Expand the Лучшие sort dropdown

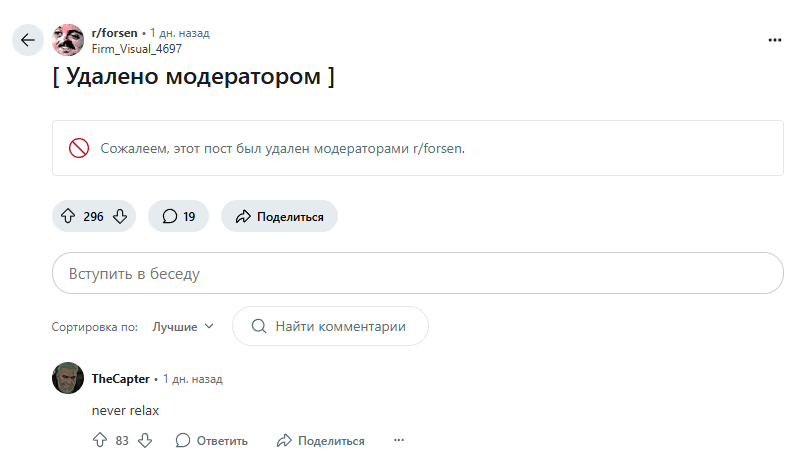(x=183, y=327)
